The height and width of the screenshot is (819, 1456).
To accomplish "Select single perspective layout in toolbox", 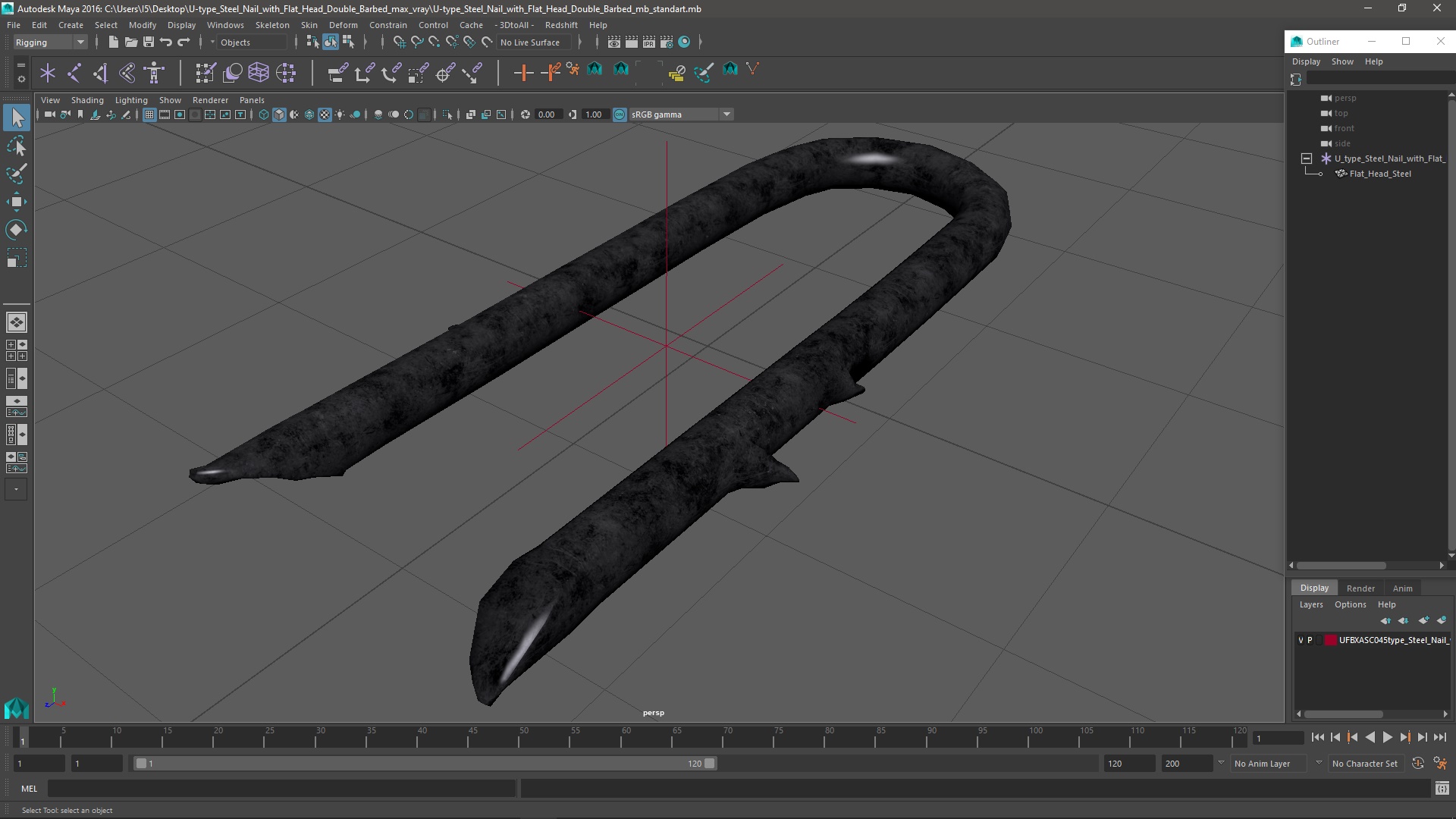I will [17, 322].
